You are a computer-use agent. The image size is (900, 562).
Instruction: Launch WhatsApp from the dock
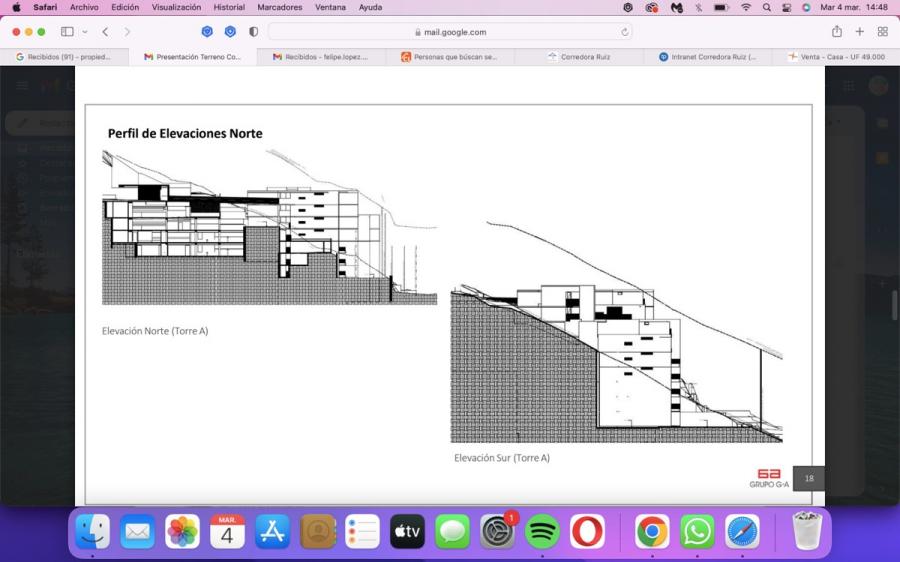(x=697, y=532)
